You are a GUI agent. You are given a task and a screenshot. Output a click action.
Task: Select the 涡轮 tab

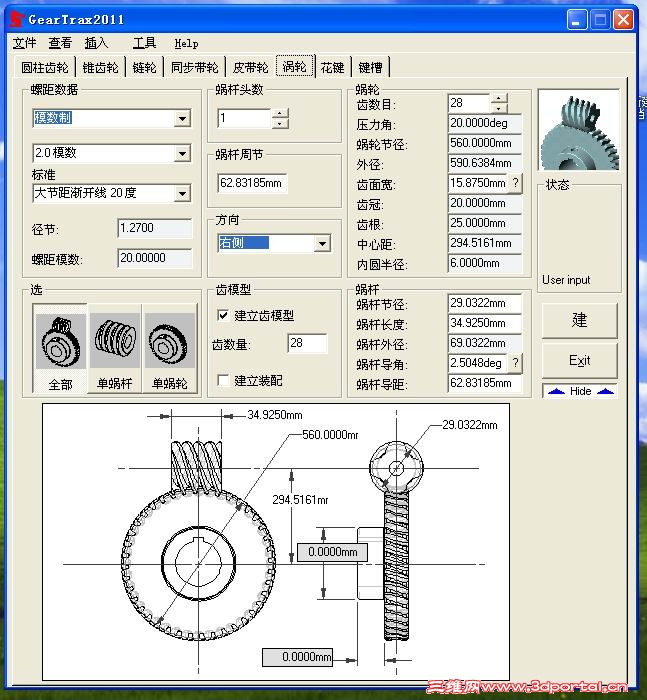click(295, 66)
